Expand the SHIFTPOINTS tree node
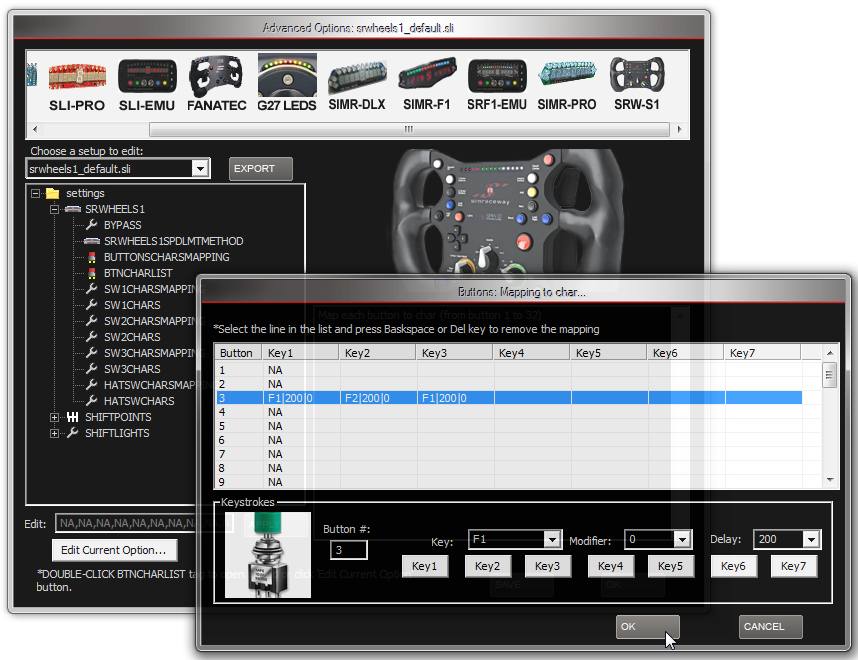The height and width of the screenshot is (660, 858). (x=54, y=417)
